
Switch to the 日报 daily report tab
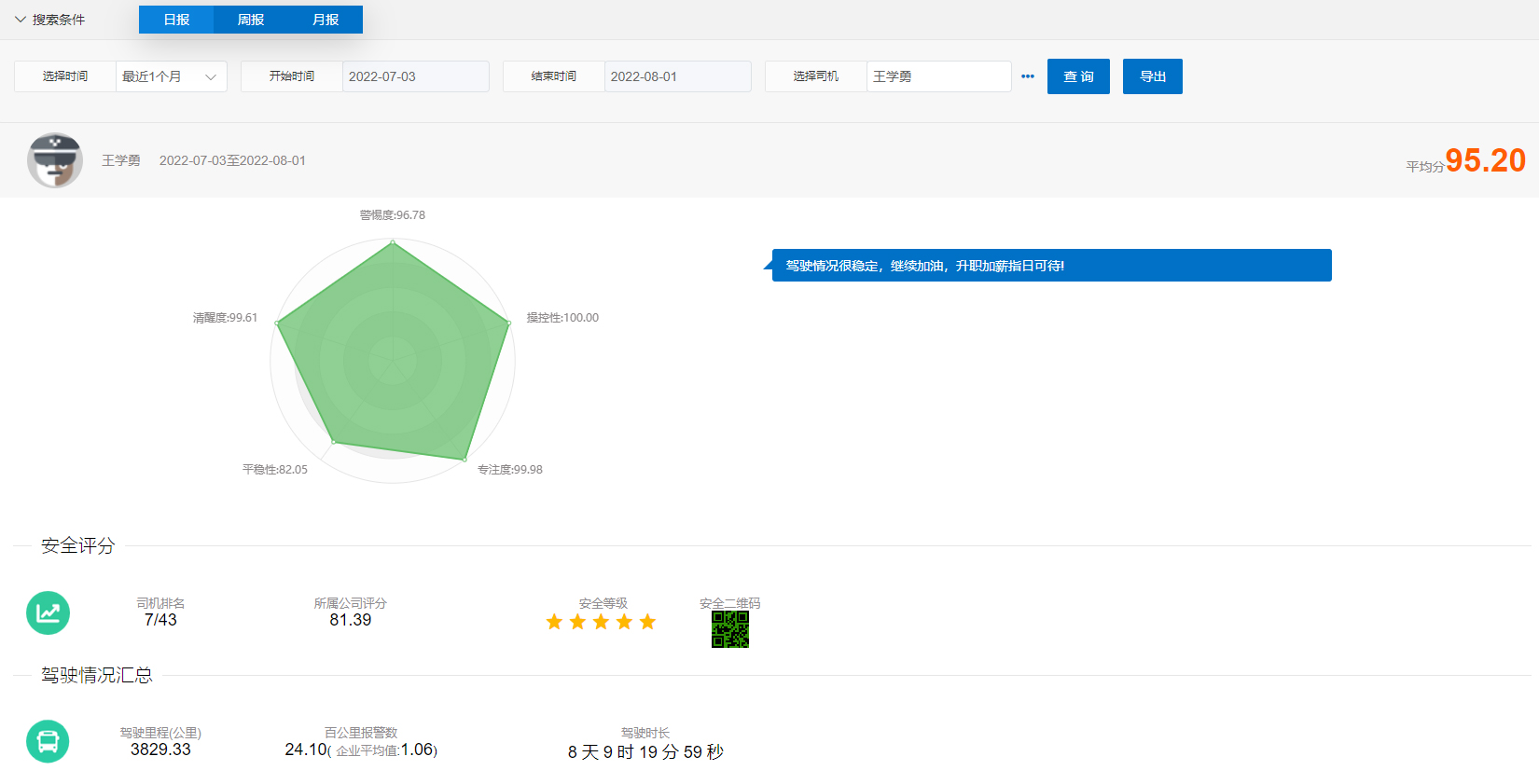pos(176,20)
